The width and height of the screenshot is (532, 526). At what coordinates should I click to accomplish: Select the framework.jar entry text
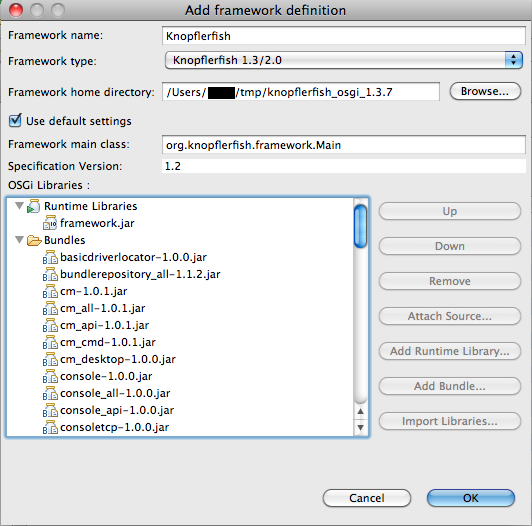coord(97,223)
